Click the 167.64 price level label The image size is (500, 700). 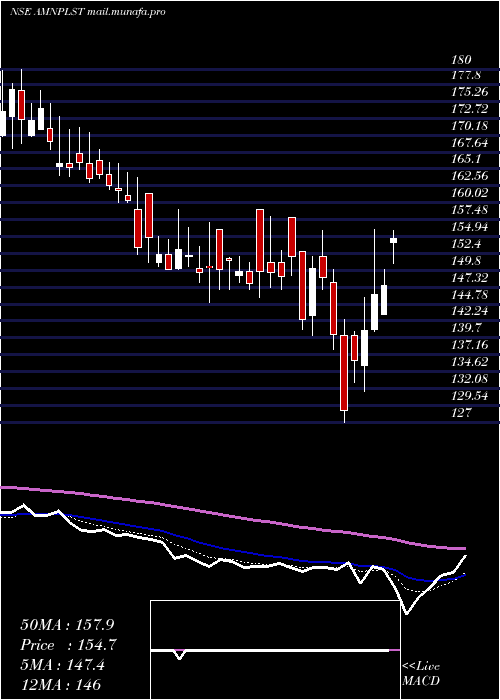click(470, 143)
